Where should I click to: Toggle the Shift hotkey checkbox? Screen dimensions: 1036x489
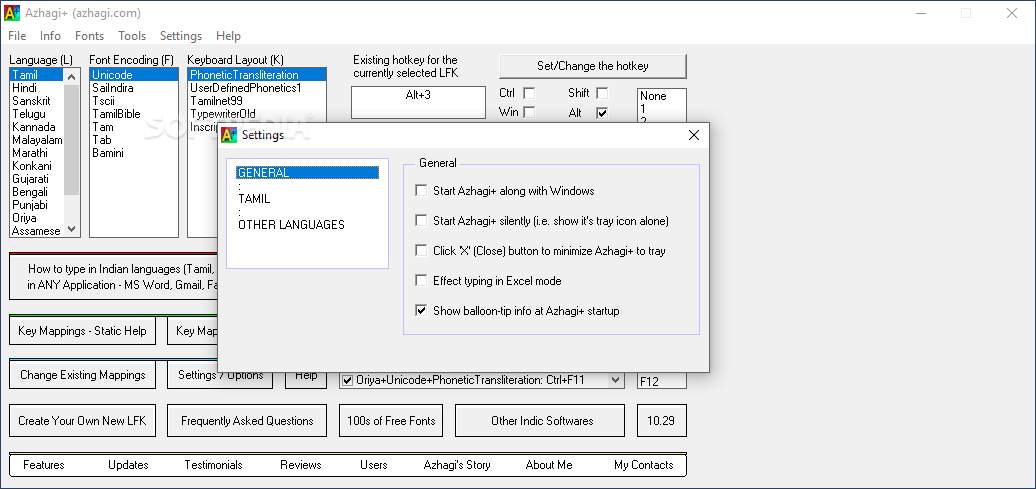pyautogui.click(x=602, y=93)
